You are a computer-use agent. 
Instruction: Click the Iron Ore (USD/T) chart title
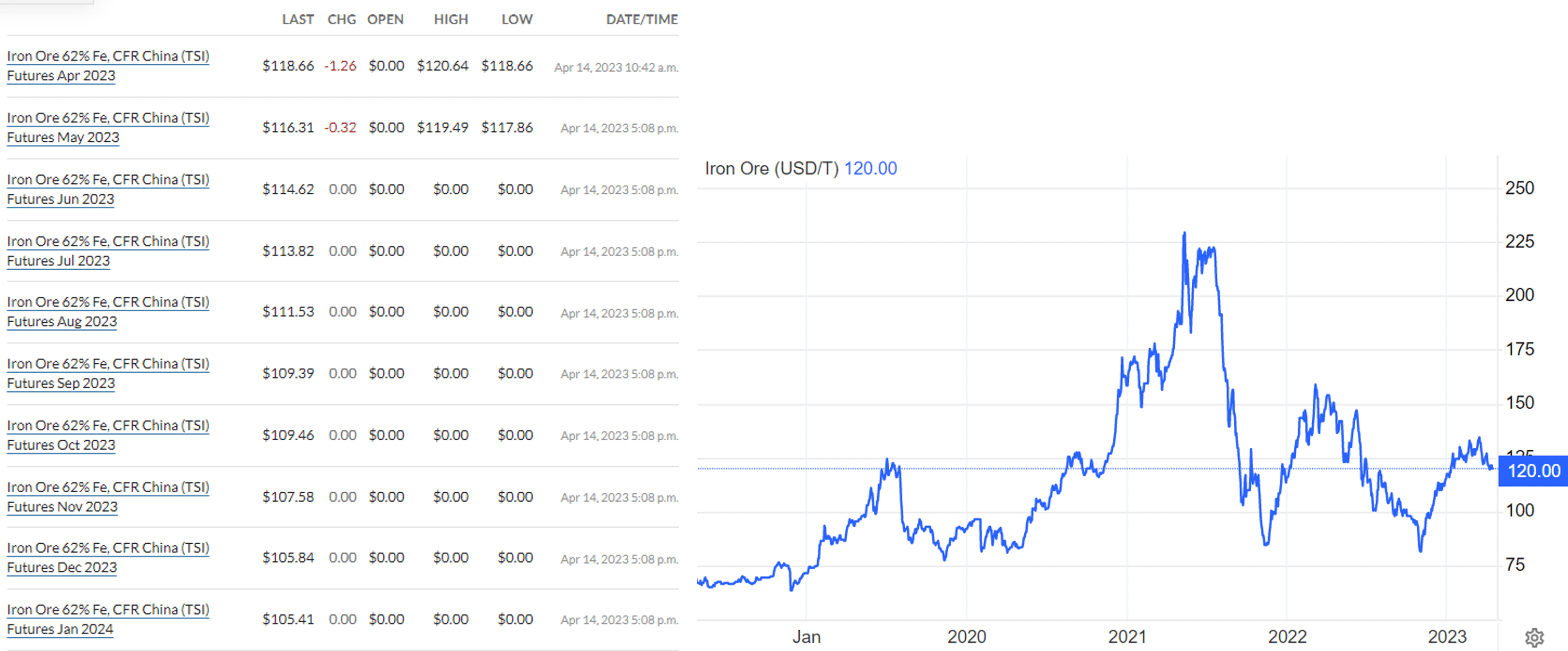tap(771, 169)
